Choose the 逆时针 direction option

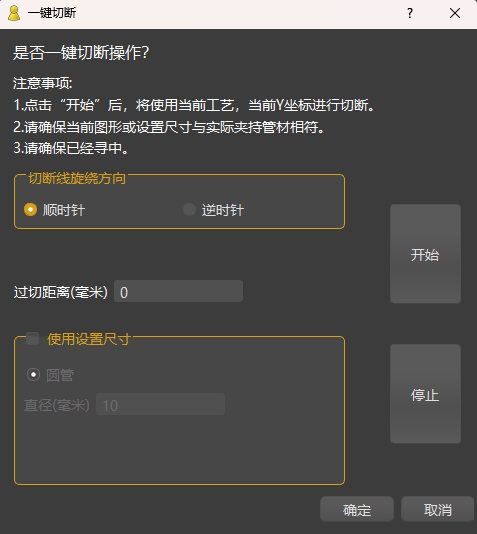pyautogui.click(x=189, y=209)
